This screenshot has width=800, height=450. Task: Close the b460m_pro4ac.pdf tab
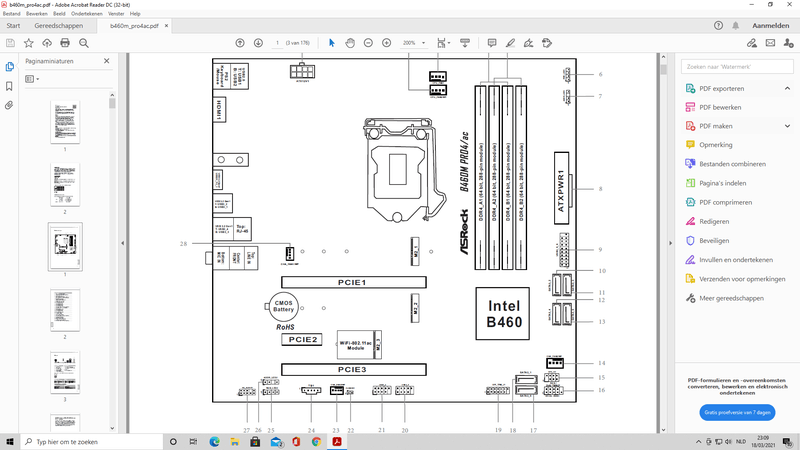[166, 26]
